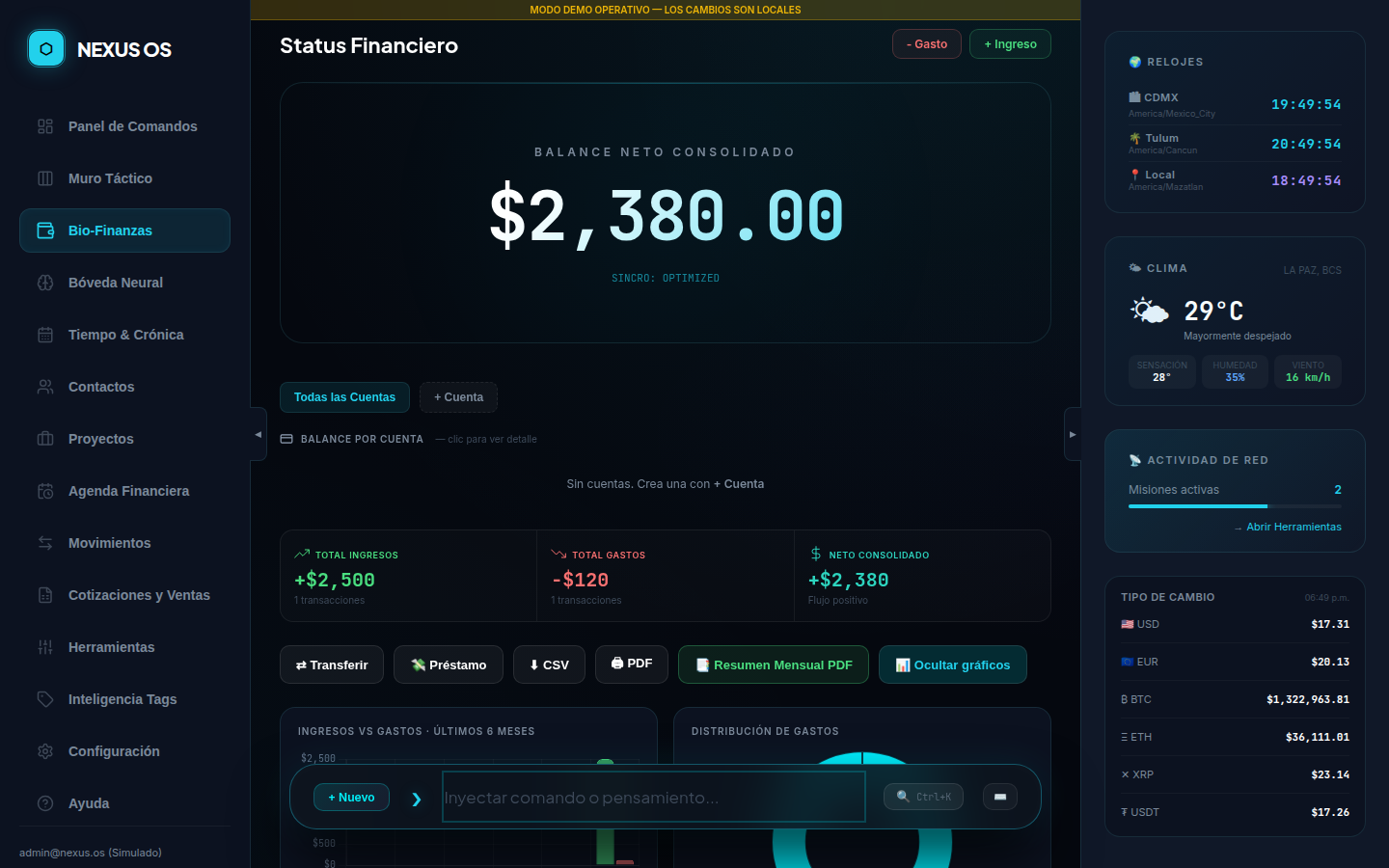Click the Bóveda Neural brain icon
The image size is (1389, 868).
click(45, 283)
